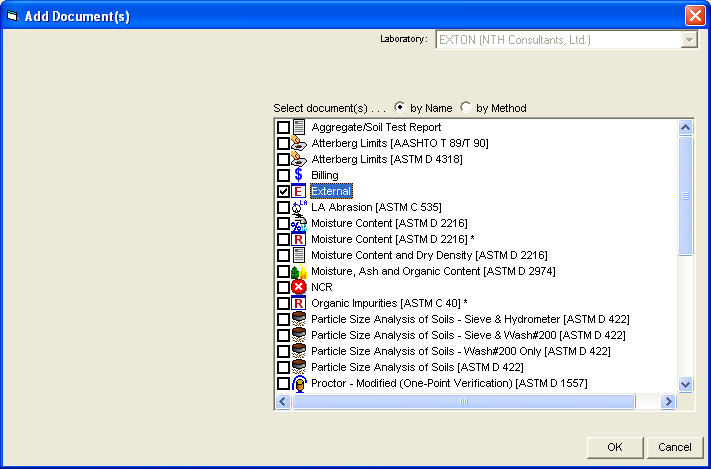This screenshot has height=469, width=711.
Task: Click the LA Abrasion test icon
Action: coord(298,207)
